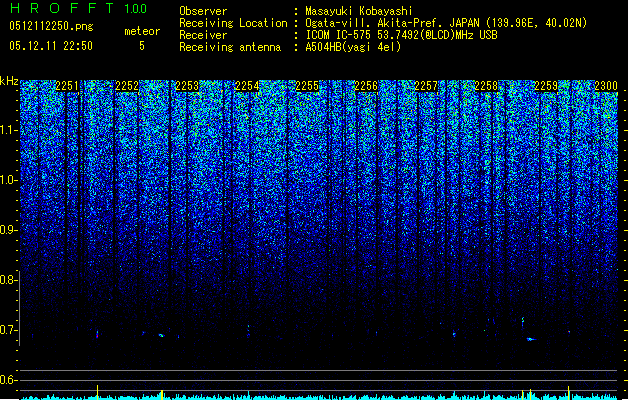Select the name Masayuki Kobayashi
The image size is (629, 400).
coord(359,11)
